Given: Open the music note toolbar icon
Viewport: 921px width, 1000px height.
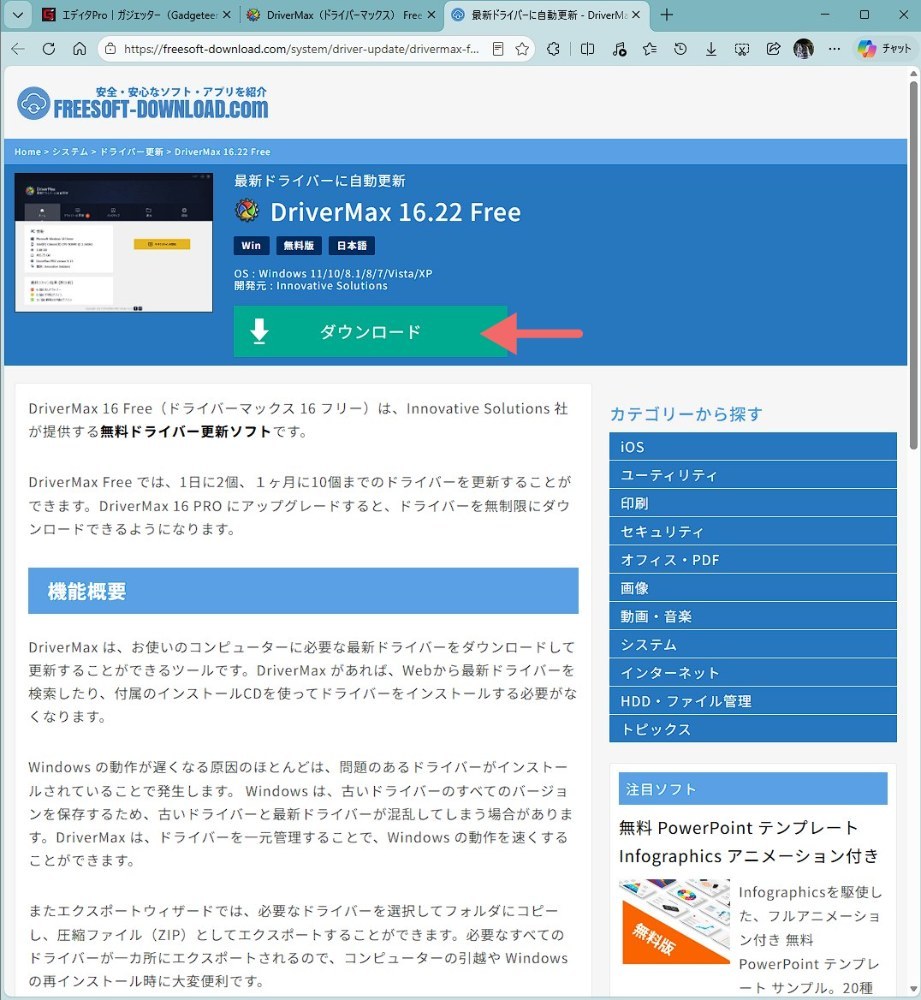Looking at the screenshot, I should 619,49.
